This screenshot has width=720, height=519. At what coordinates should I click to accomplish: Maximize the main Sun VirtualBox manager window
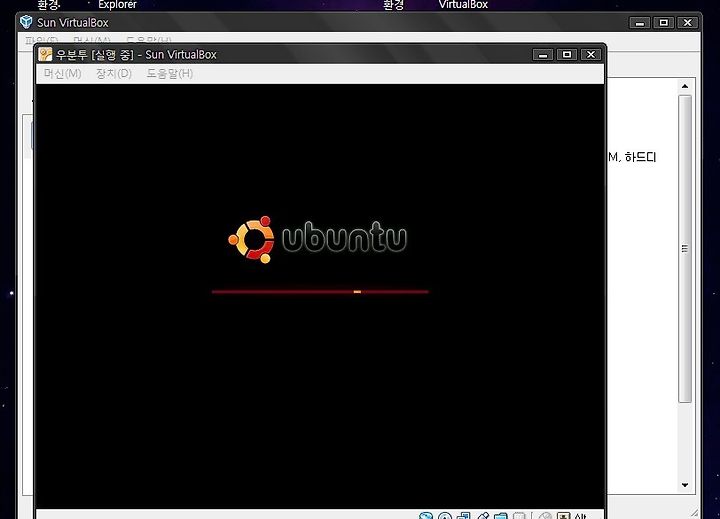coord(664,23)
